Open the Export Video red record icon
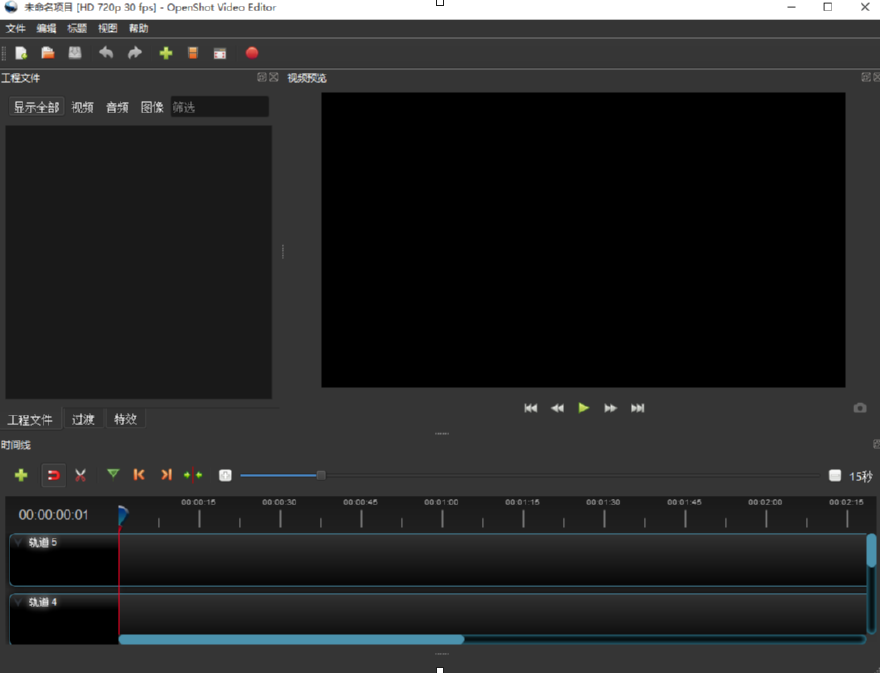The width and height of the screenshot is (880, 673). [x=252, y=53]
